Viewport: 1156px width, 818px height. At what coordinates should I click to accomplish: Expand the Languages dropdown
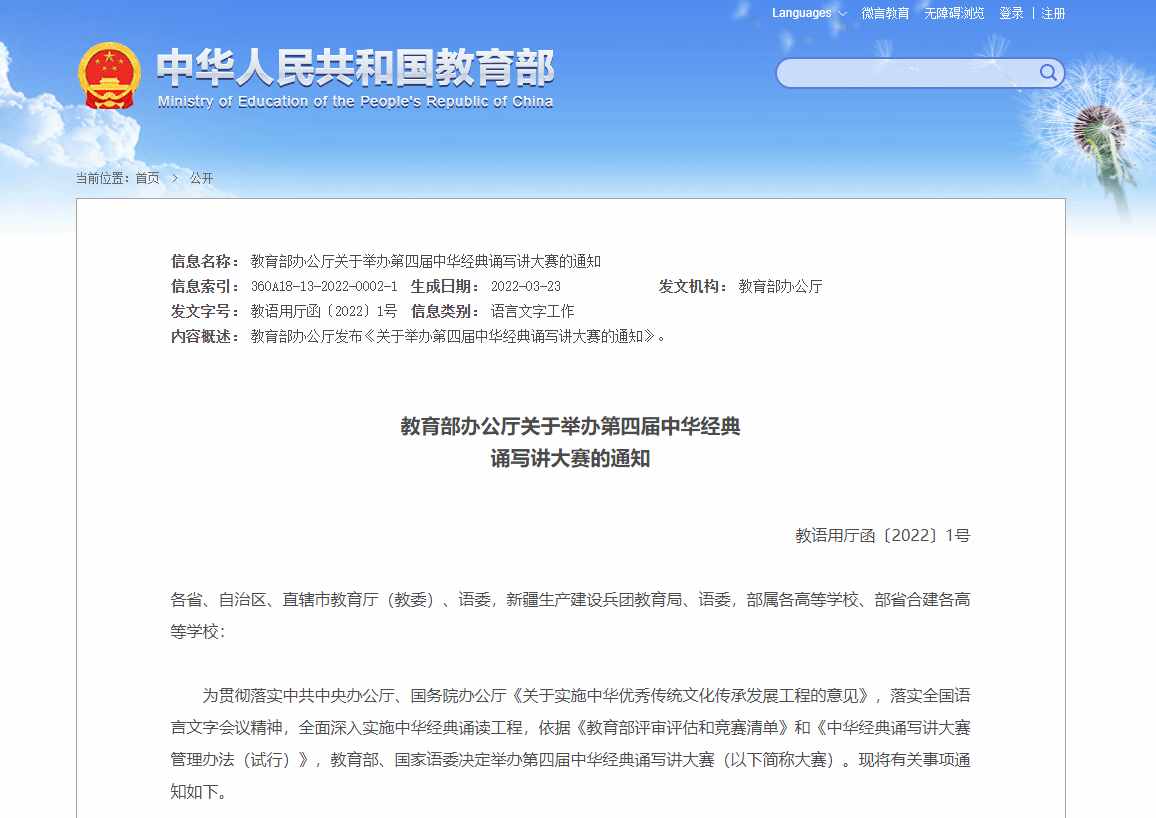point(809,13)
